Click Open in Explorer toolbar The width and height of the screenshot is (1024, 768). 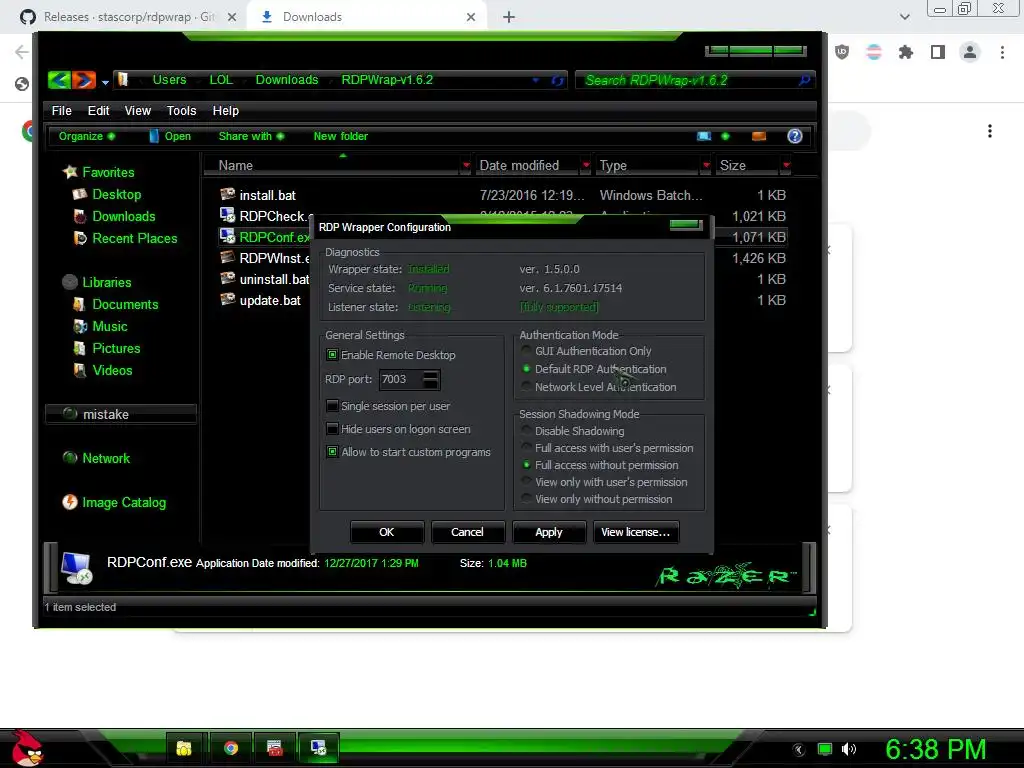click(x=170, y=136)
